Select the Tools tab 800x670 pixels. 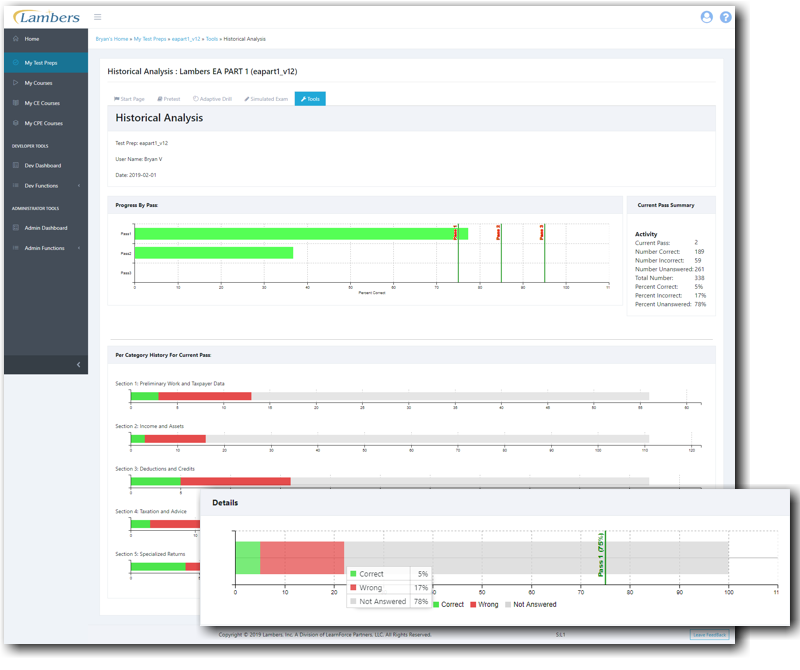[310, 99]
